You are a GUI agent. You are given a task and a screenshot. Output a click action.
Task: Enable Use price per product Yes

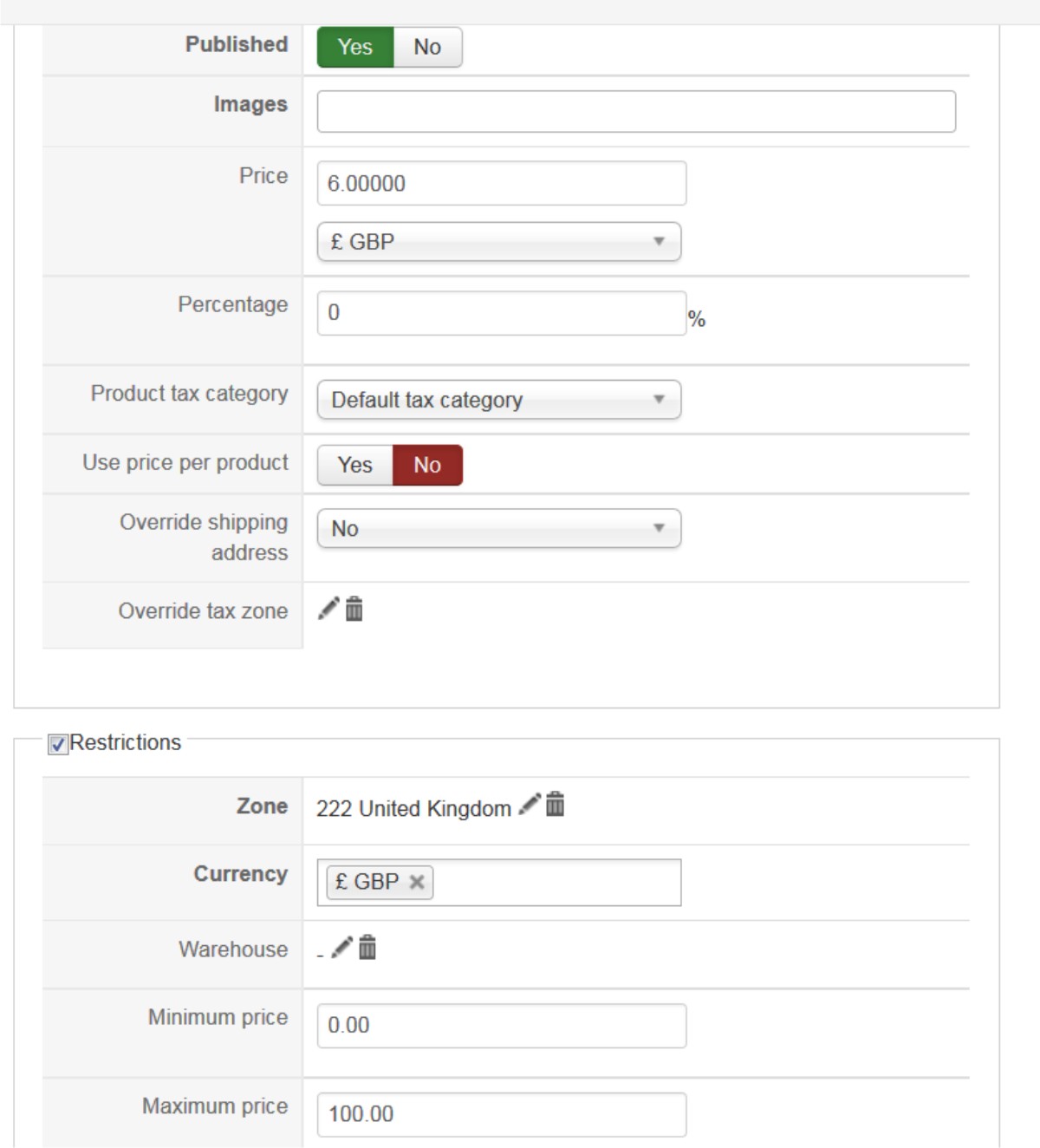coord(355,465)
